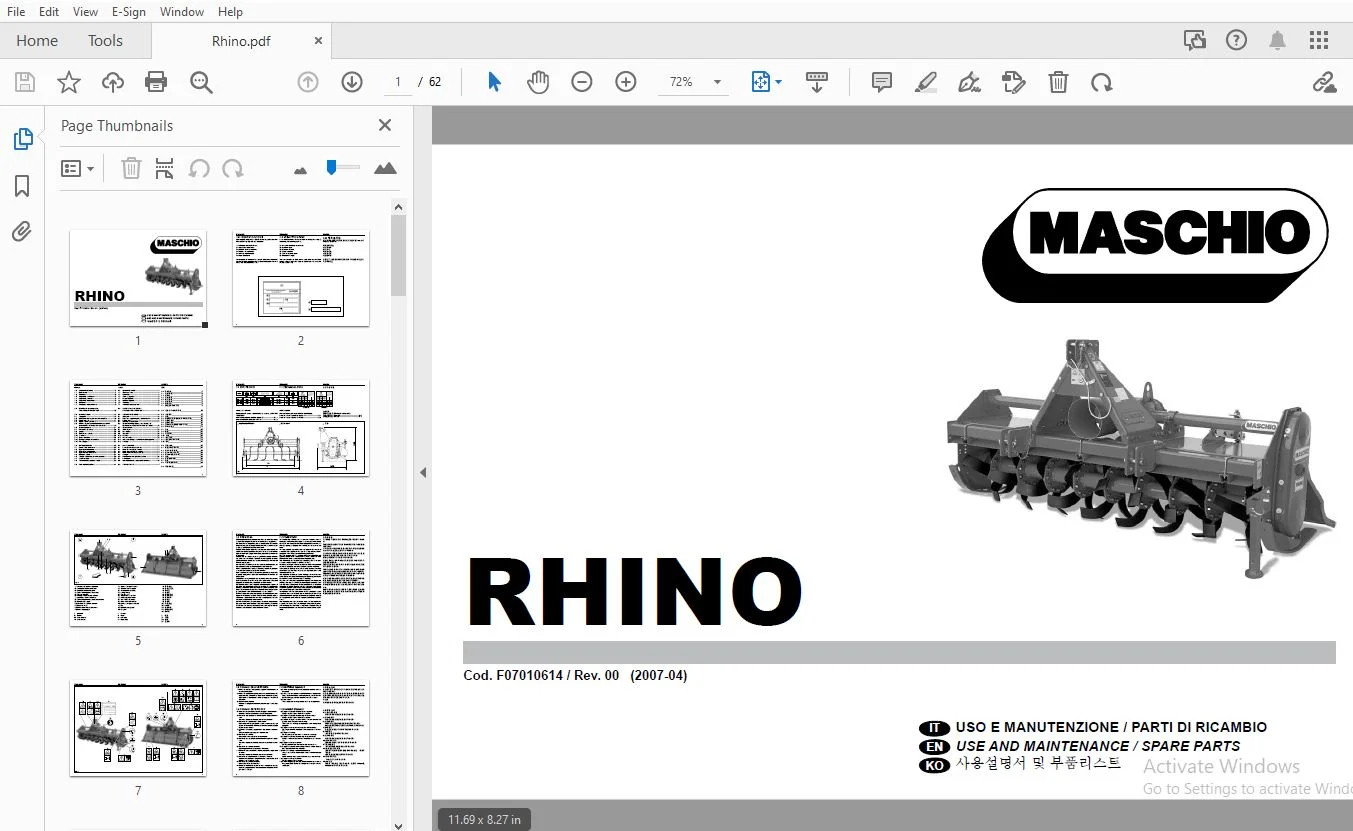The image size is (1353, 831).
Task: Click the page number input field
Action: (398, 82)
